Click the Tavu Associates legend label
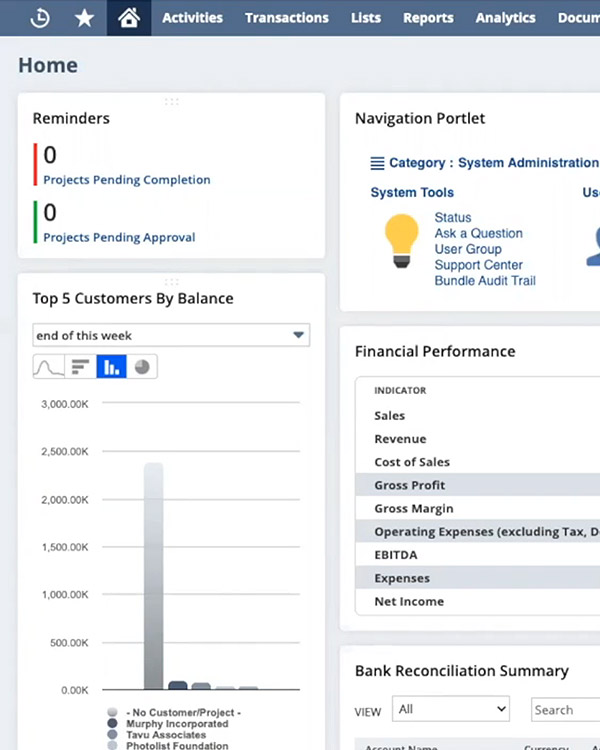The width and height of the screenshot is (600, 750). (166, 735)
